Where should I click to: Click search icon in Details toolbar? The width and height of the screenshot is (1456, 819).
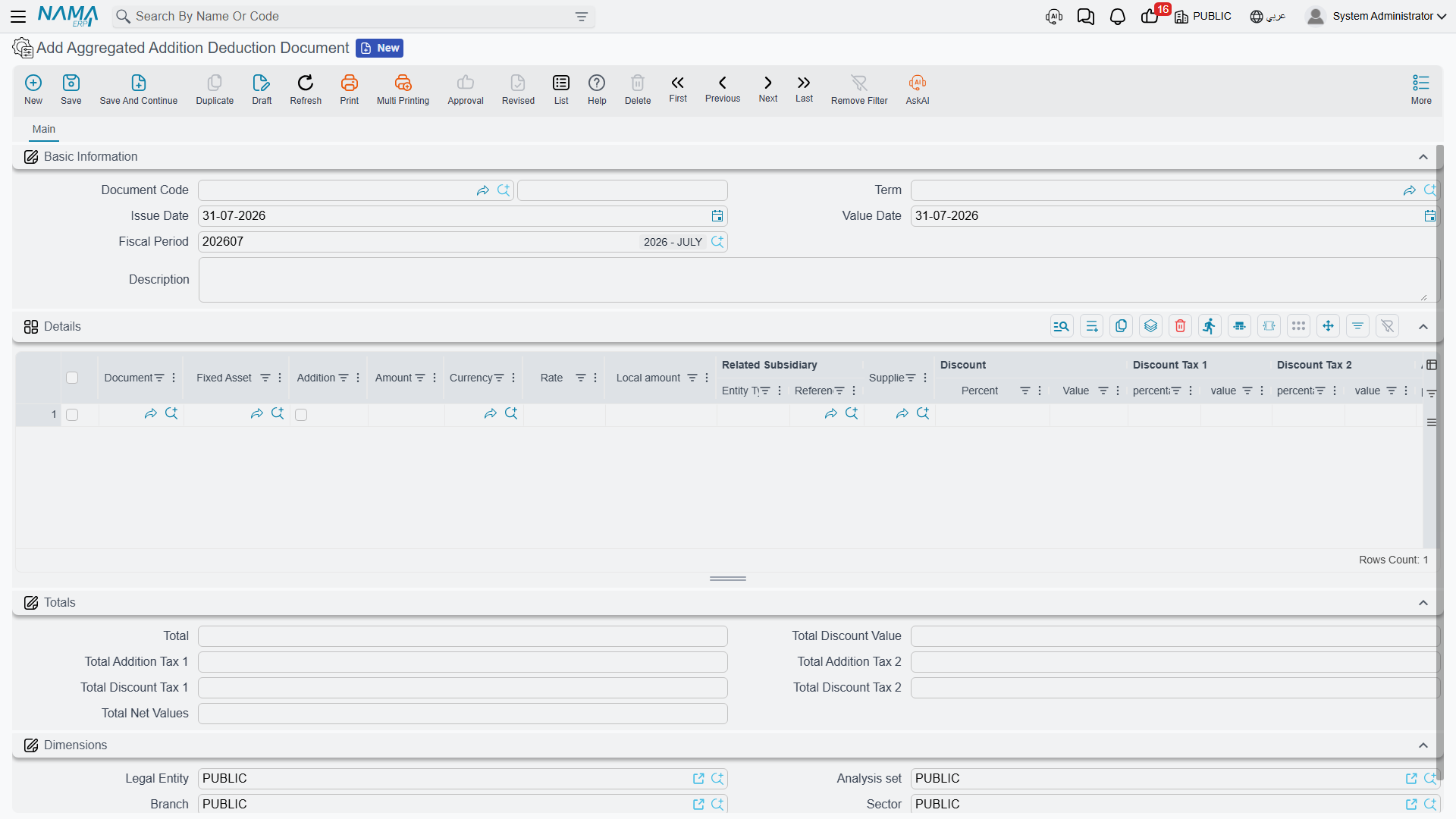[1062, 326]
